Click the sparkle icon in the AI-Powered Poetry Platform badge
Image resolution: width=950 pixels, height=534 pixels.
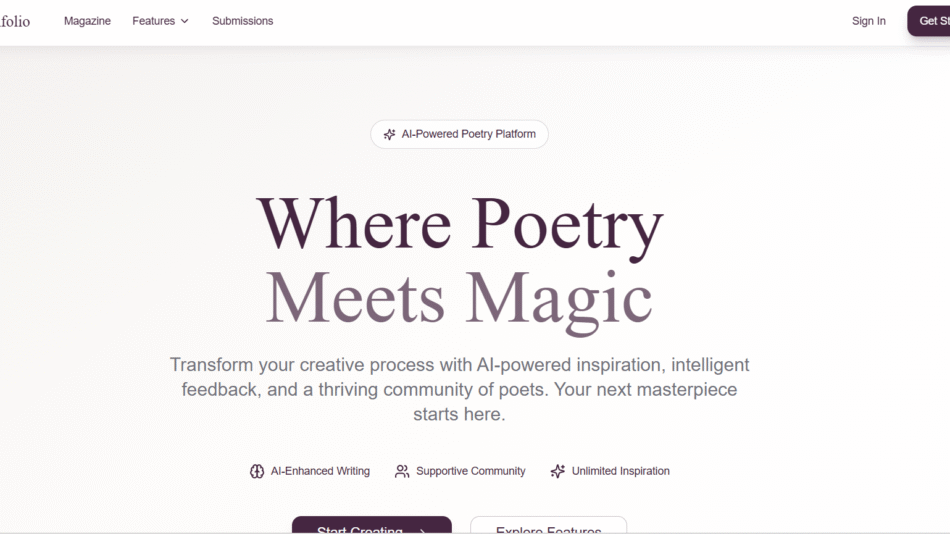[389, 135]
